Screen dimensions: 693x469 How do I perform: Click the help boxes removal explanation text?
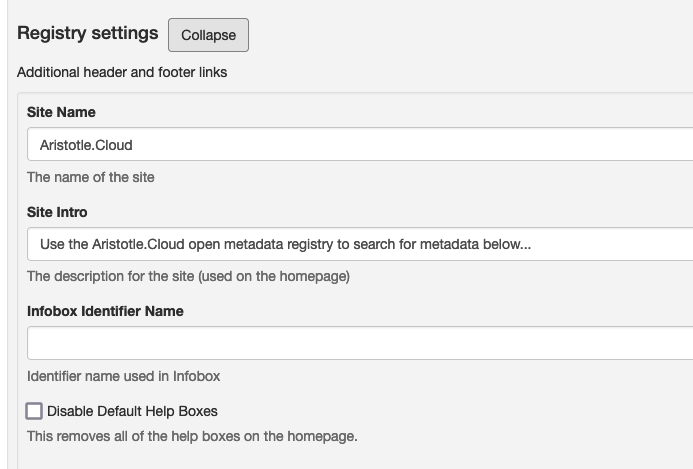(x=192, y=436)
